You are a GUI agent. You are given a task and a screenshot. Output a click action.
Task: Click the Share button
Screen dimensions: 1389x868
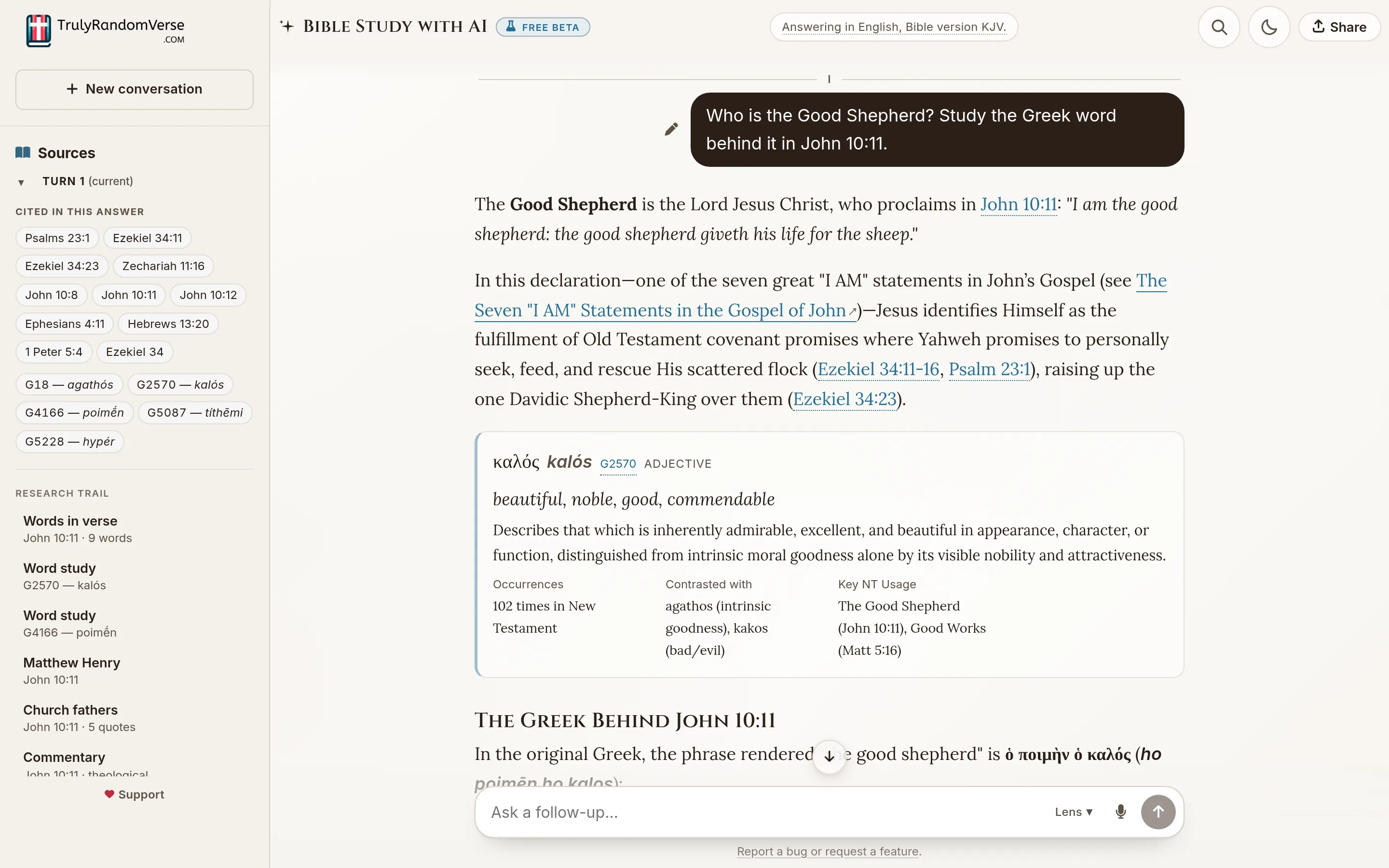(x=1339, y=27)
